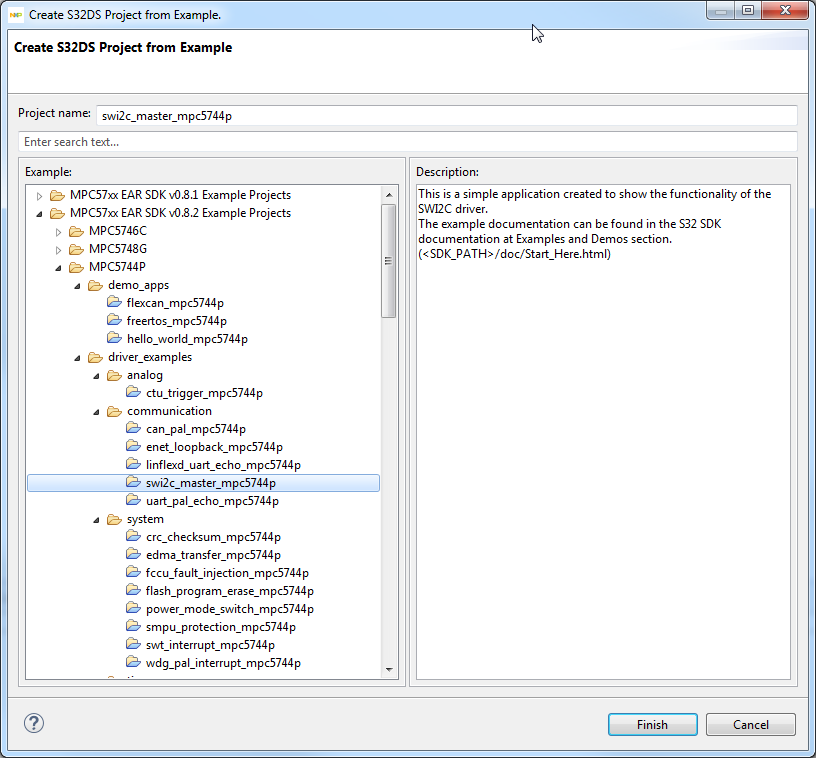816x758 pixels.
Task: Click the Finish button
Action: click(652, 724)
